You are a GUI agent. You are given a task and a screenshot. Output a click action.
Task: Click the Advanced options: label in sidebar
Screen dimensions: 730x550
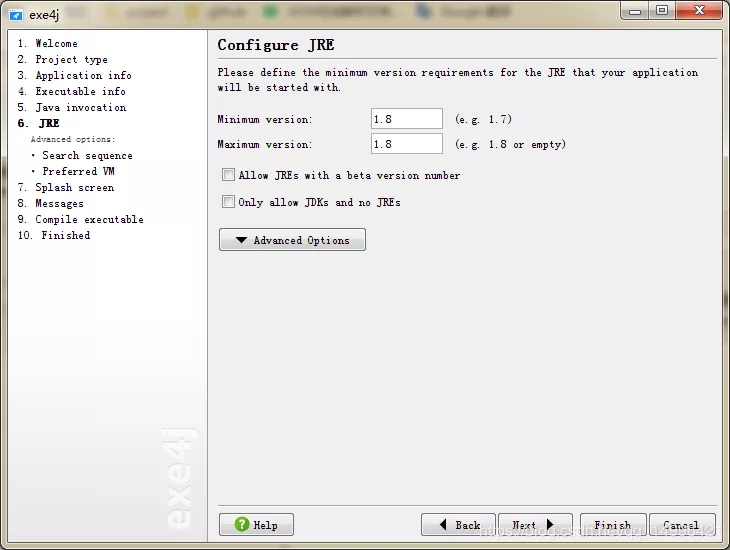coord(73,139)
